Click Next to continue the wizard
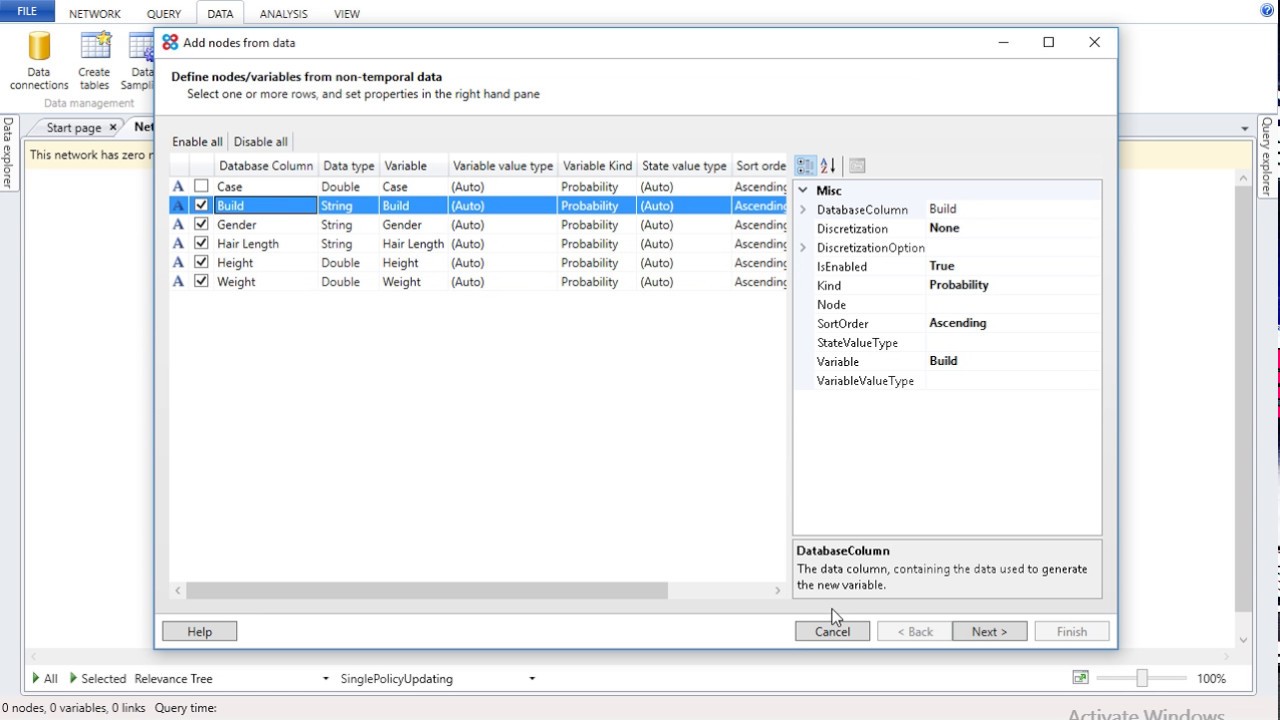This screenshot has width=1280, height=720. pos(990,632)
